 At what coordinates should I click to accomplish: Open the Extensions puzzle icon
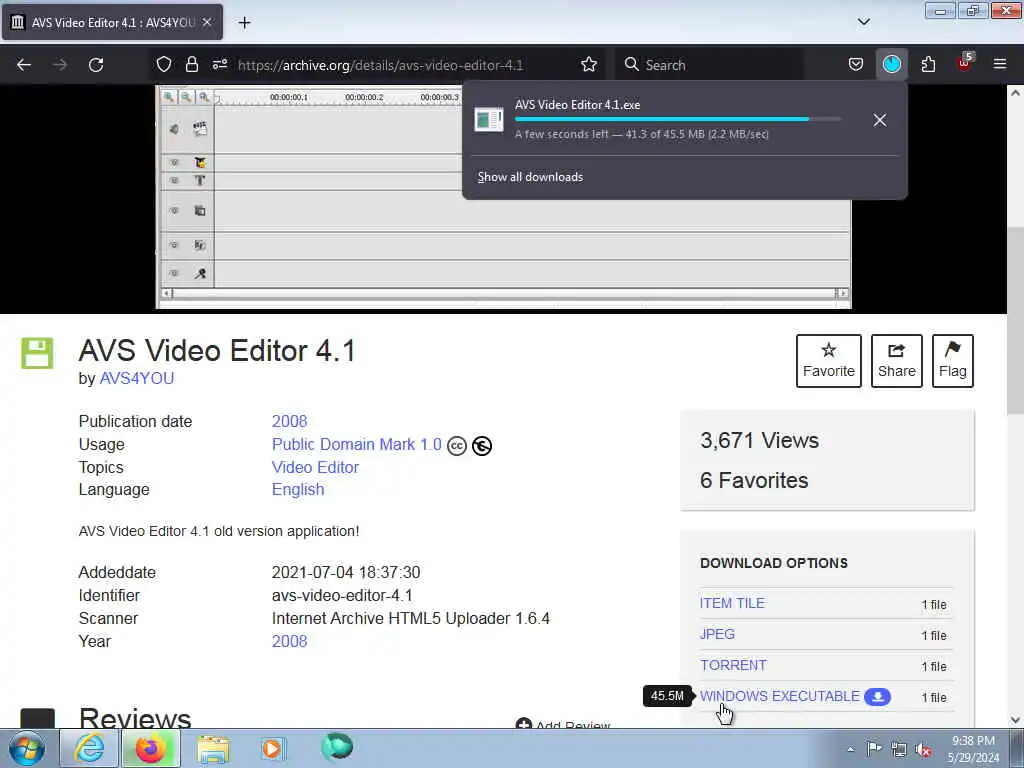click(x=928, y=65)
